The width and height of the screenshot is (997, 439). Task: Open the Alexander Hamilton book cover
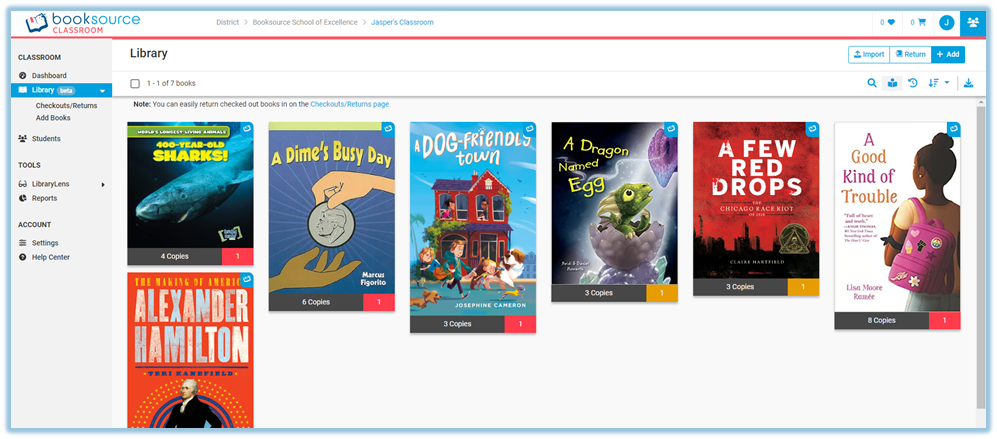[x=190, y=350]
